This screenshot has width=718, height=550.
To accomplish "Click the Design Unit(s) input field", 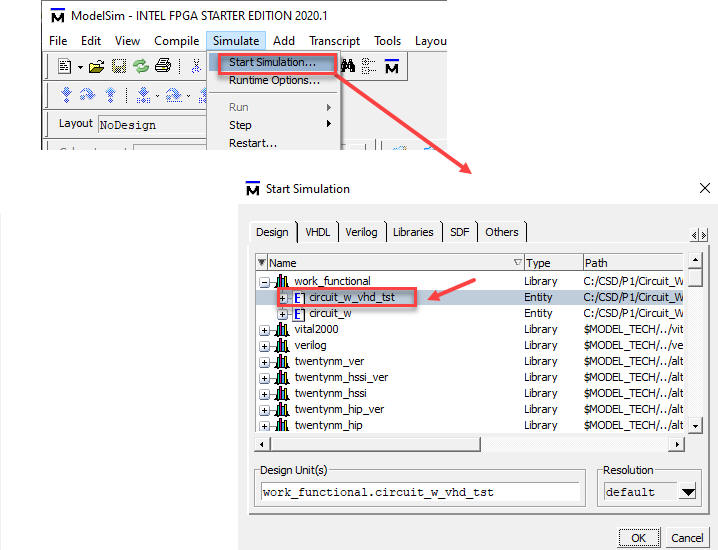I will pyautogui.click(x=420, y=492).
